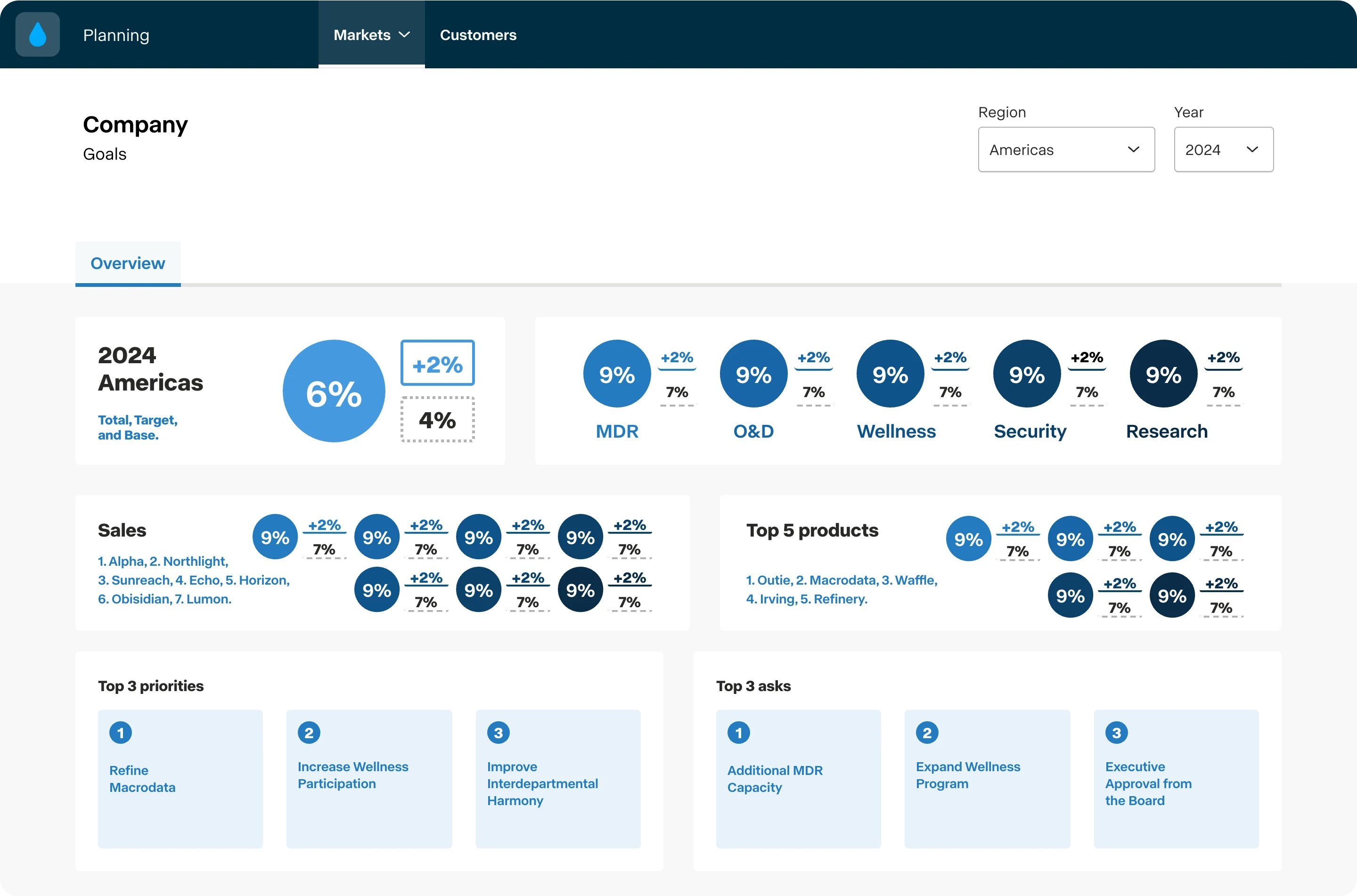This screenshot has width=1357, height=896.
Task: Open Increase Wellness Participation priority card
Action: coord(369,779)
